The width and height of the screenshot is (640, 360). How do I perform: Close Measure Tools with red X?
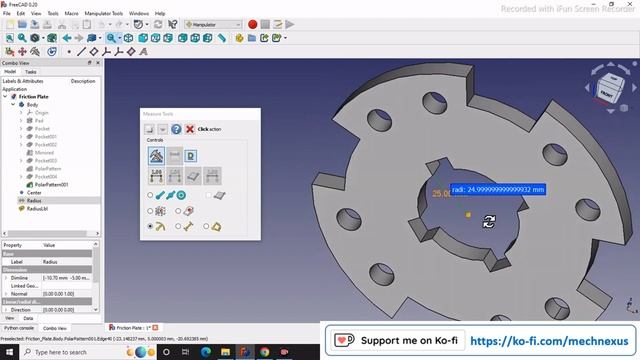(x=190, y=129)
